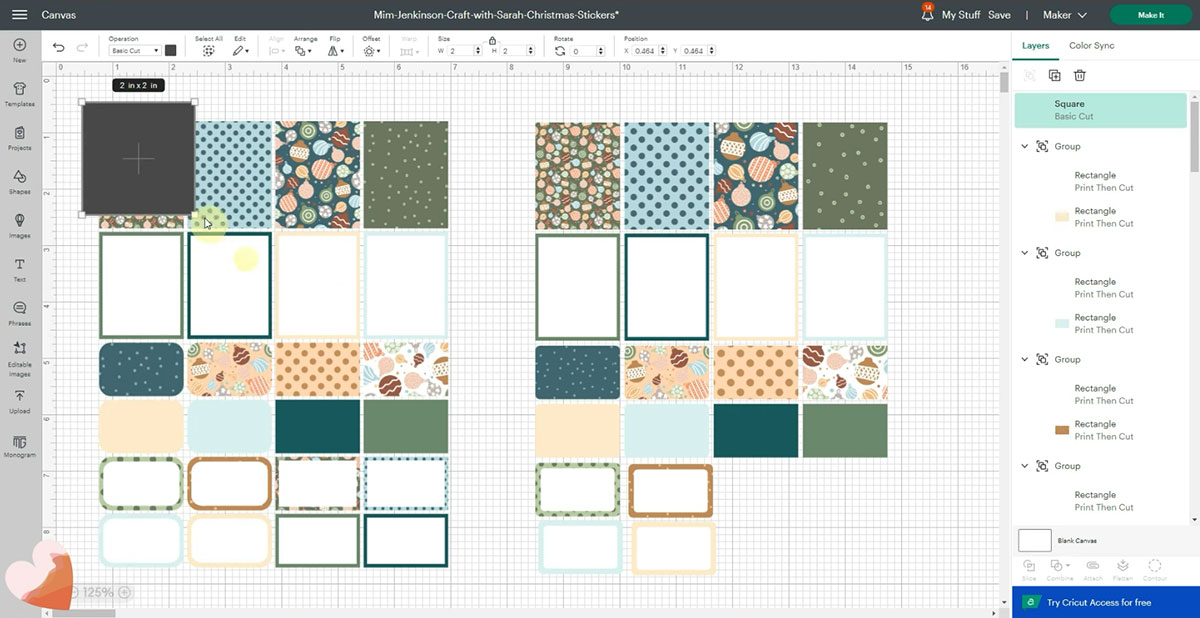Toggle the size aspect ratio lock

[x=492, y=40]
